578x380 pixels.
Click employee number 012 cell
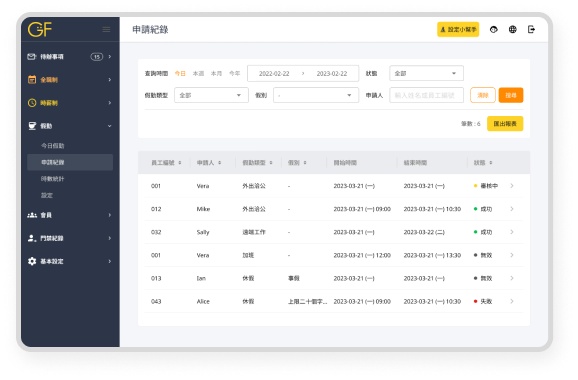(156, 209)
